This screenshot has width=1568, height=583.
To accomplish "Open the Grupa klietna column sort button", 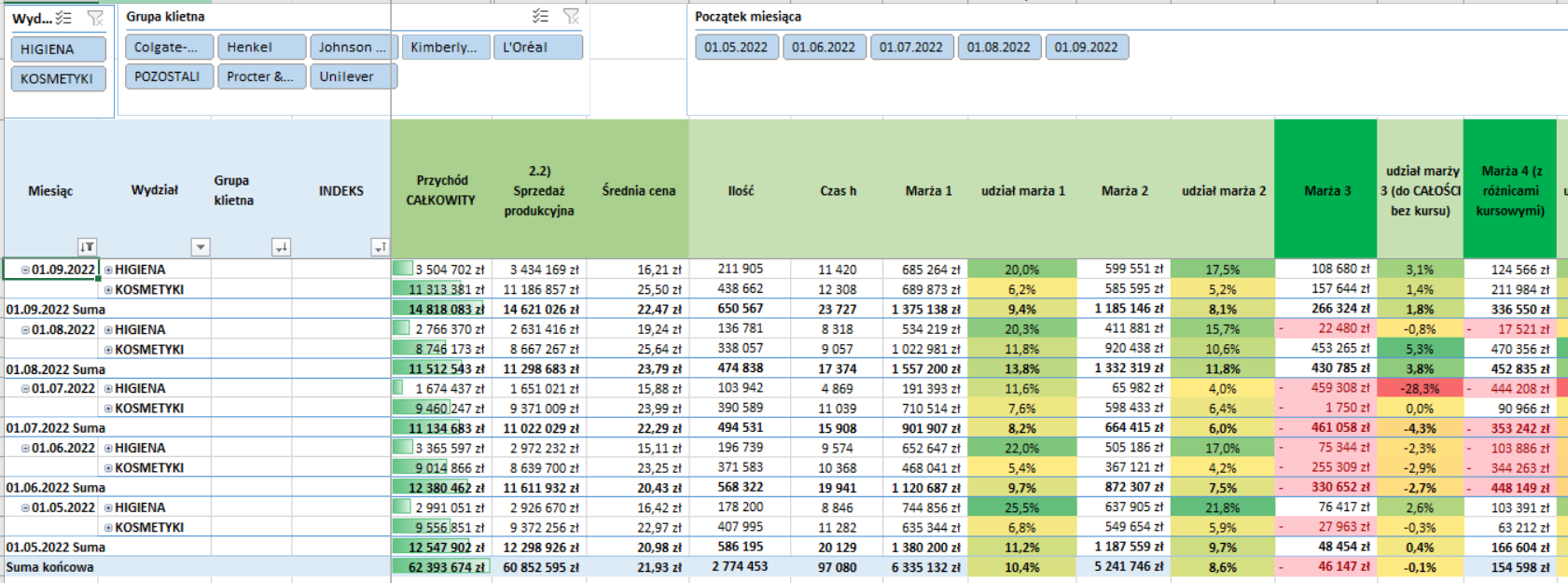I will [281, 247].
